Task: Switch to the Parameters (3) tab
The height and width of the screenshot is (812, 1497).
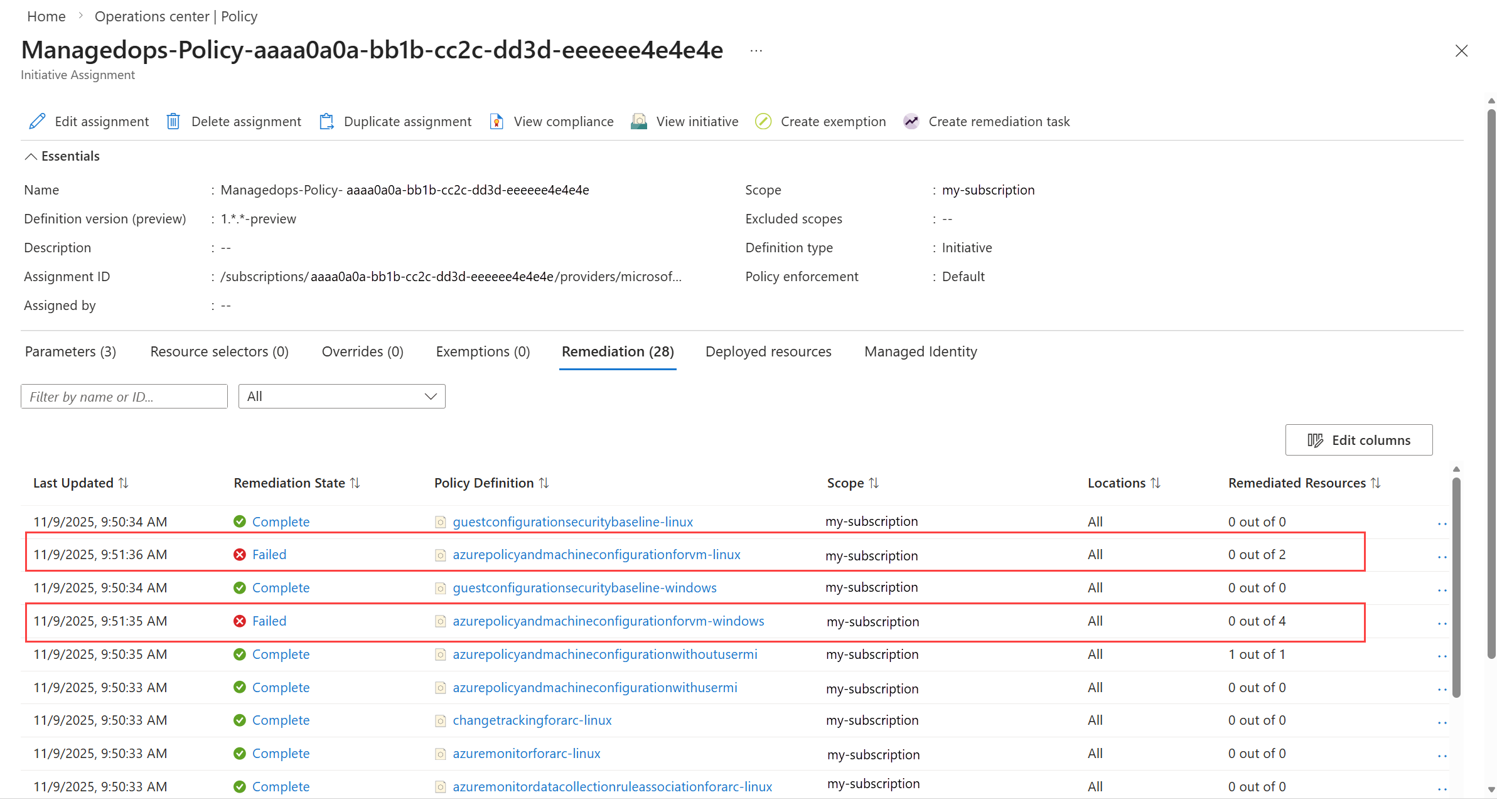Action: pyautogui.click(x=70, y=351)
